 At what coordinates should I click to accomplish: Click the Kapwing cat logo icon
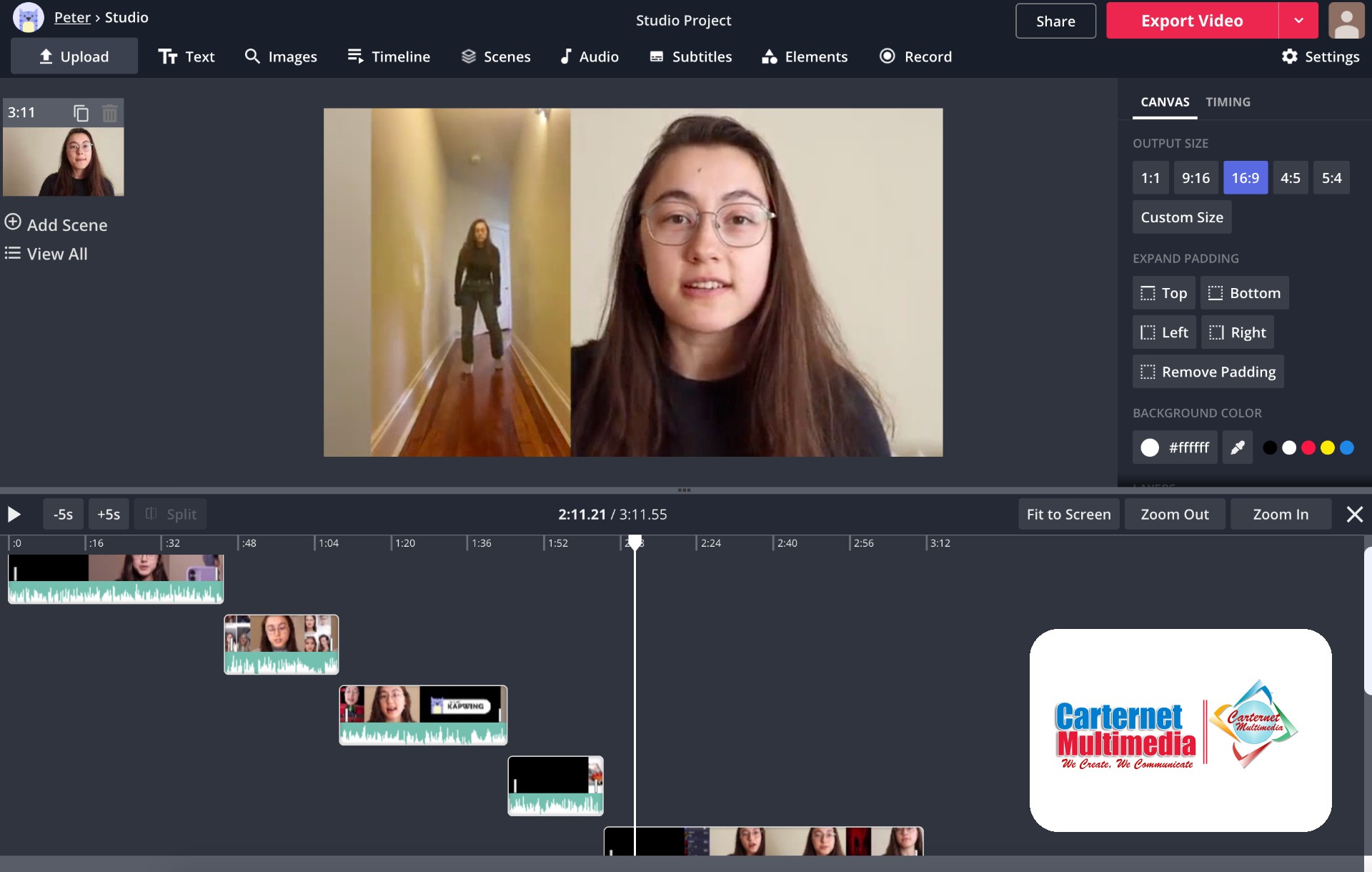tap(28, 17)
